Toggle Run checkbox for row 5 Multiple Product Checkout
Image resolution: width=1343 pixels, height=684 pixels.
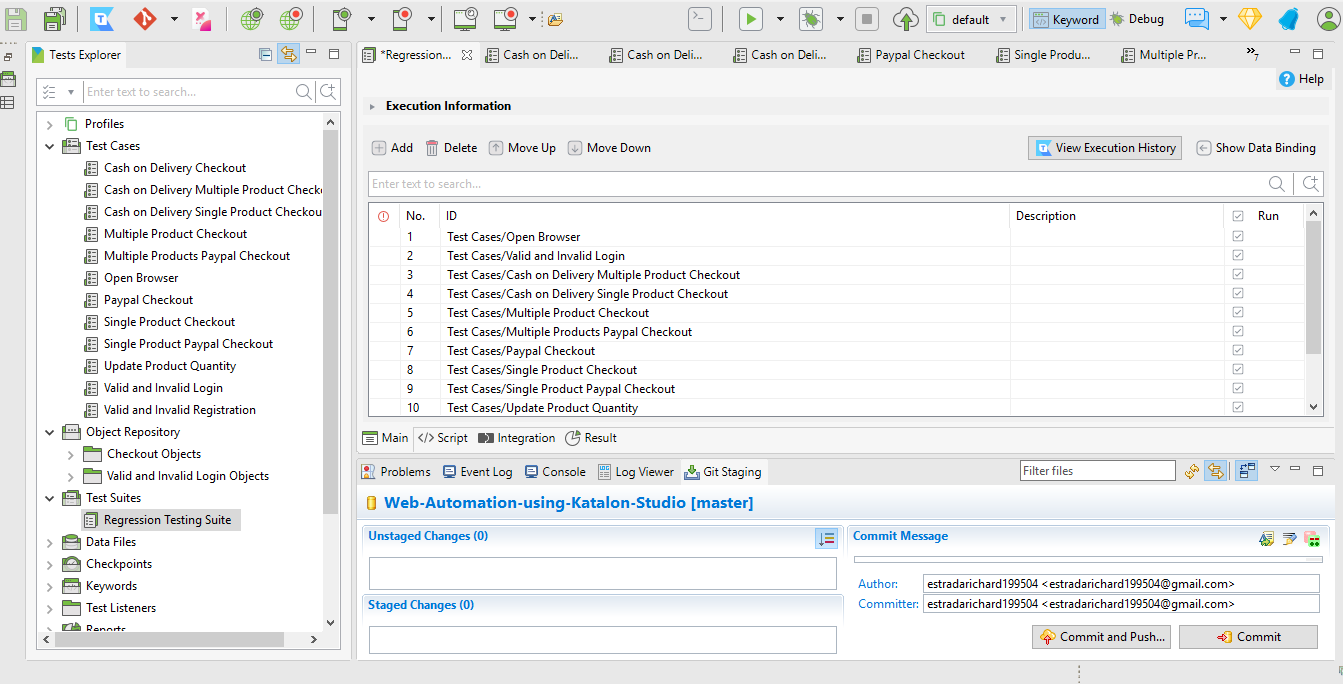[x=1238, y=313]
